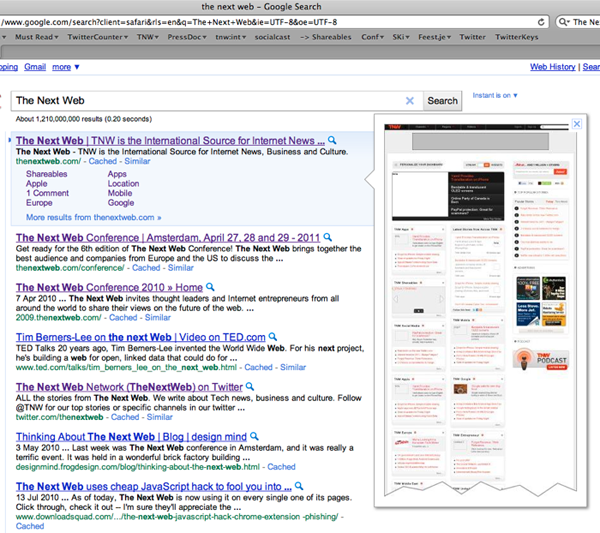The height and width of the screenshot is (533, 600).
Task: Open Feest.je bookmarks folder
Action: (434, 37)
